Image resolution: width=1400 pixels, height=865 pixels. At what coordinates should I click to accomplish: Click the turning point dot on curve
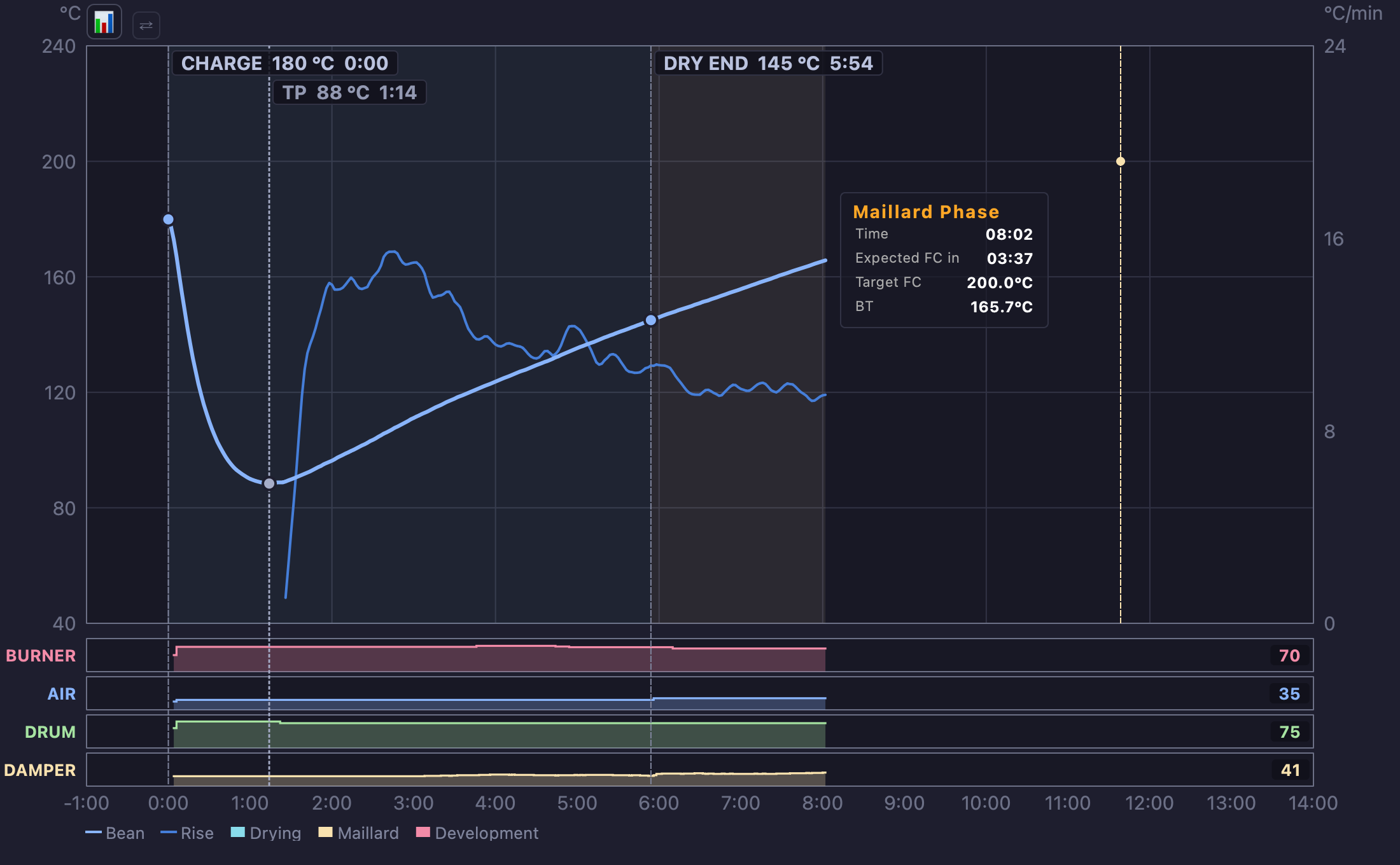(x=269, y=483)
